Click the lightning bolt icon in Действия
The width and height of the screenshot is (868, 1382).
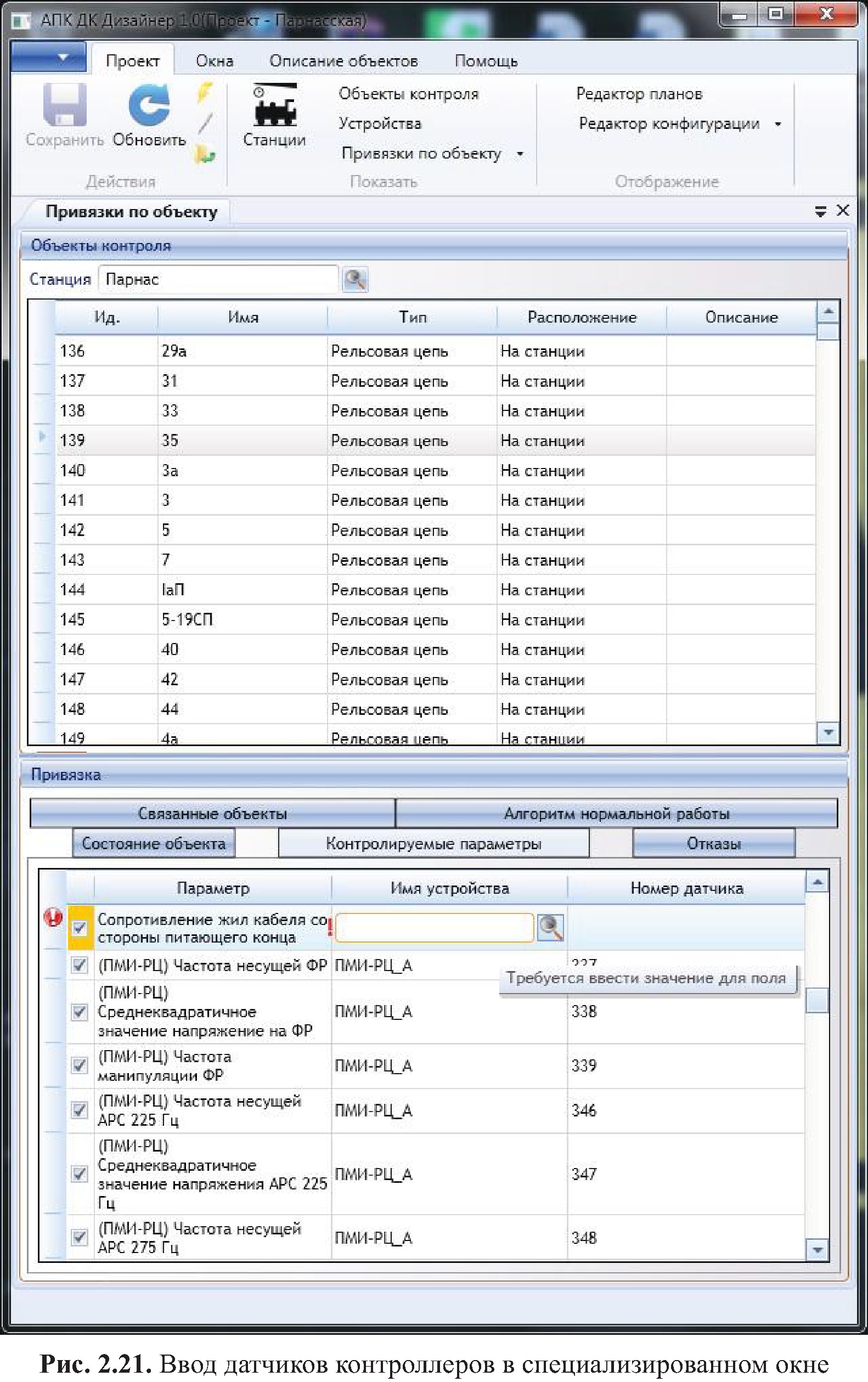[x=204, y=92]
